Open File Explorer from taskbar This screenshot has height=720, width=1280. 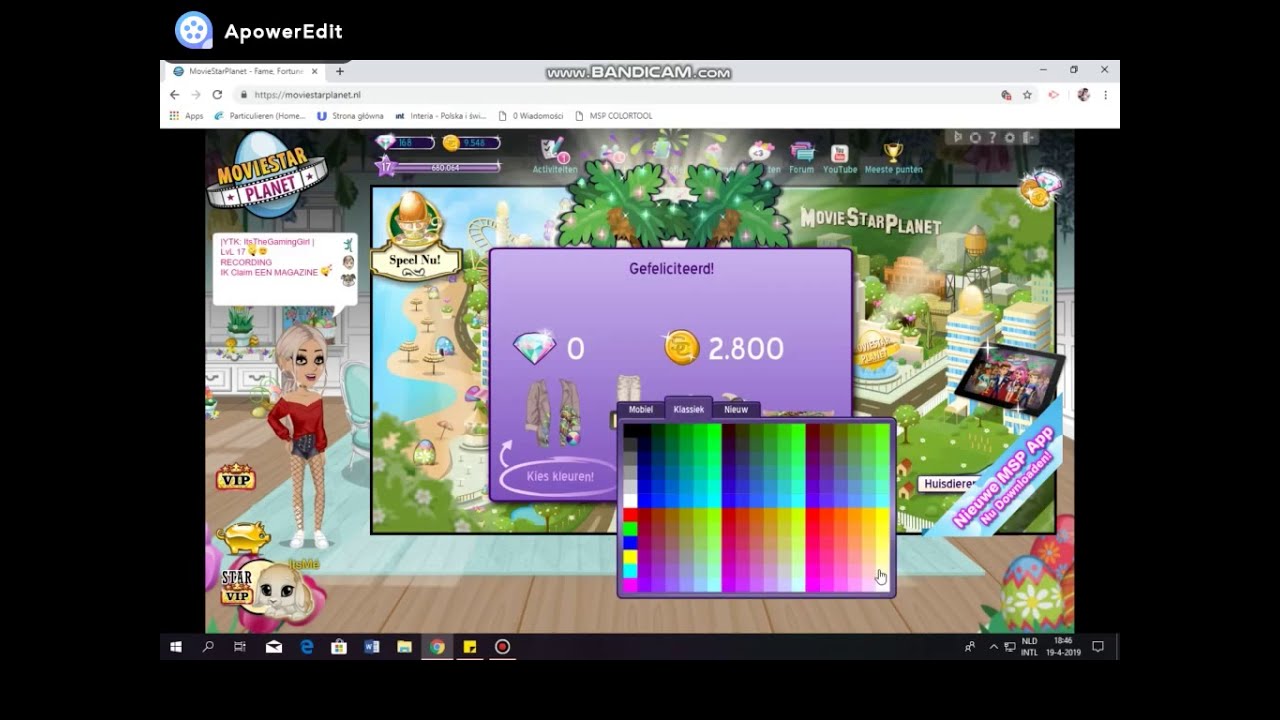click(404, 647)
